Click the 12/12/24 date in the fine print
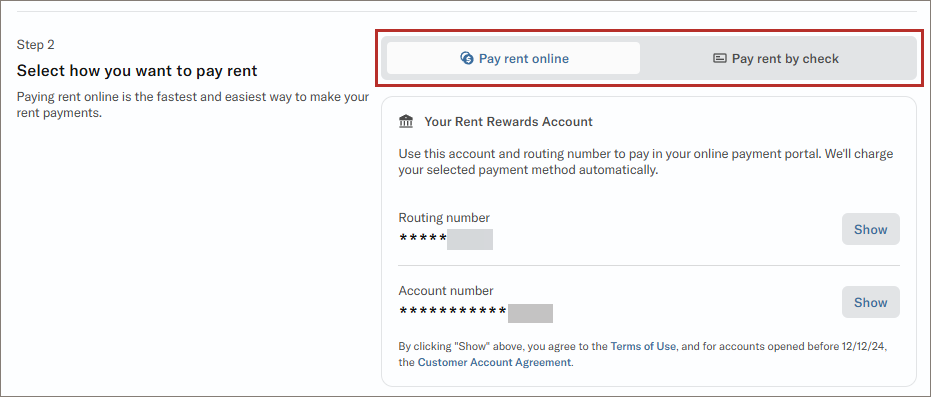 click(x=867, y=346)
